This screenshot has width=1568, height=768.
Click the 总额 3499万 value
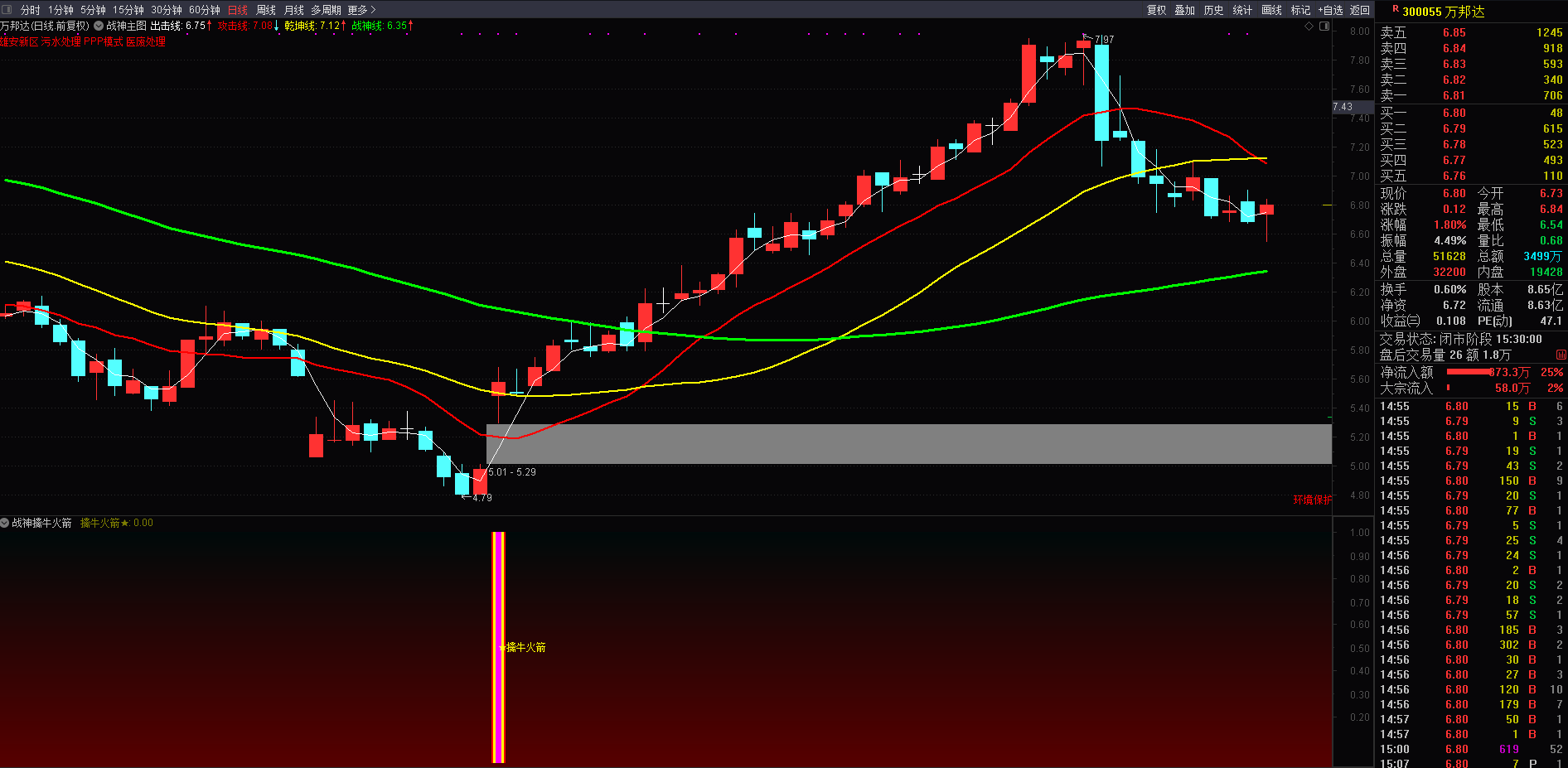pos(1543,256)
